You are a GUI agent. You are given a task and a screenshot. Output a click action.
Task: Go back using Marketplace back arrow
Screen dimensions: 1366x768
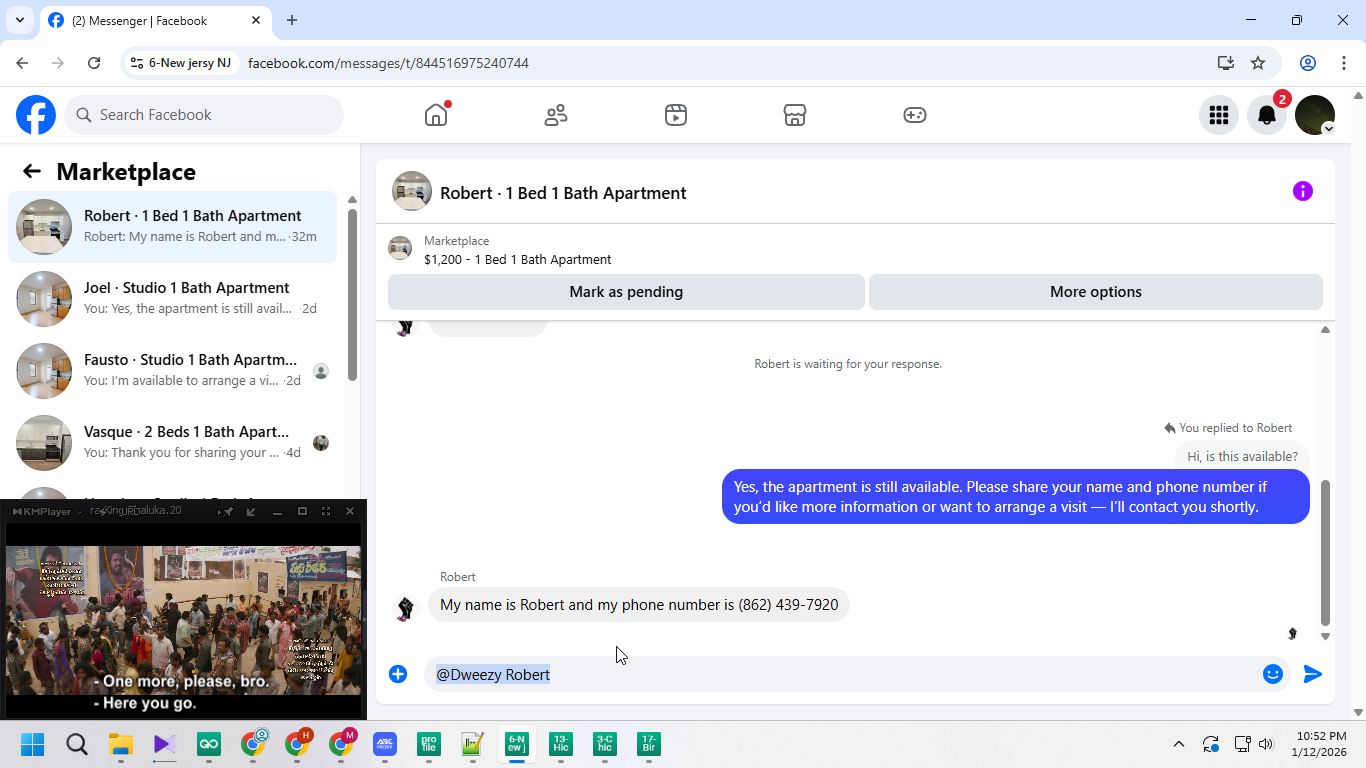click(x=32, y=172)
